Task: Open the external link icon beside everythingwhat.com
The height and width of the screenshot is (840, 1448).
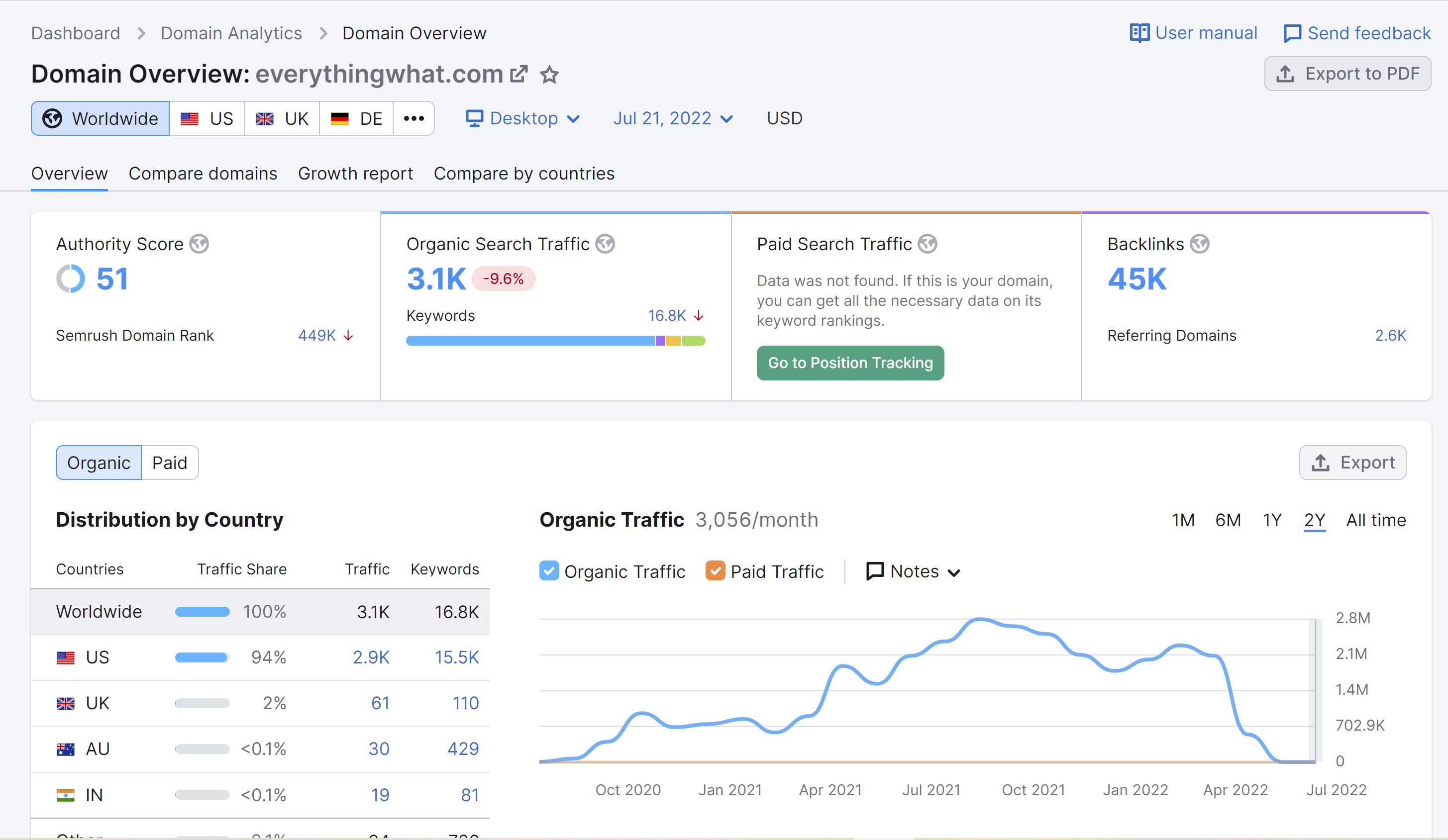Action: coord(519,74)
